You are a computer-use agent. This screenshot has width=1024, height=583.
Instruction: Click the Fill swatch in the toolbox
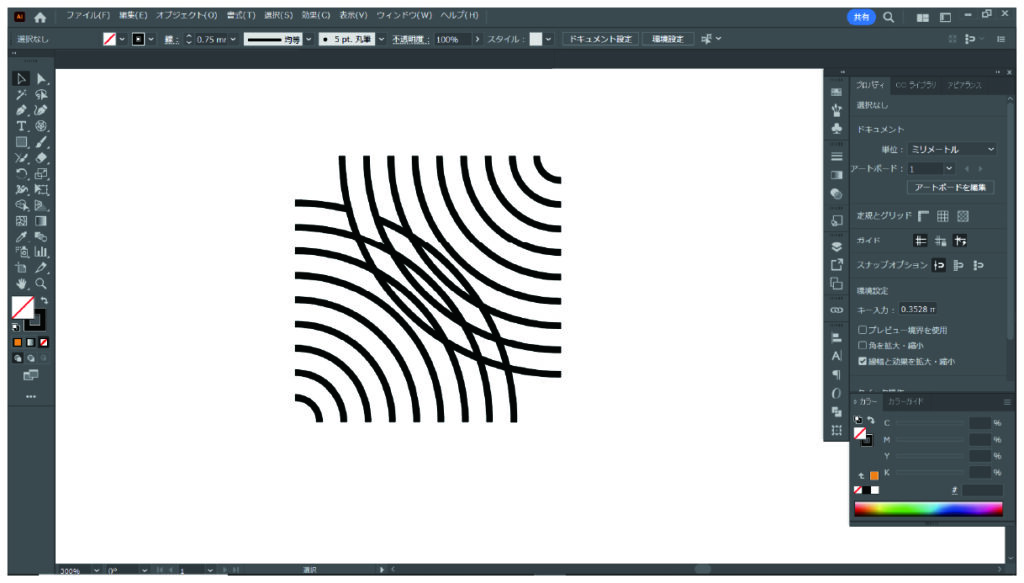coord(23,308)
